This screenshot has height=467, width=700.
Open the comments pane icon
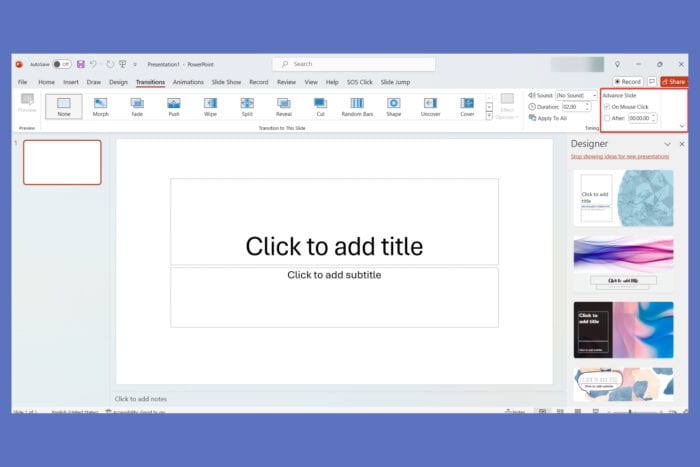coord(652,82)
